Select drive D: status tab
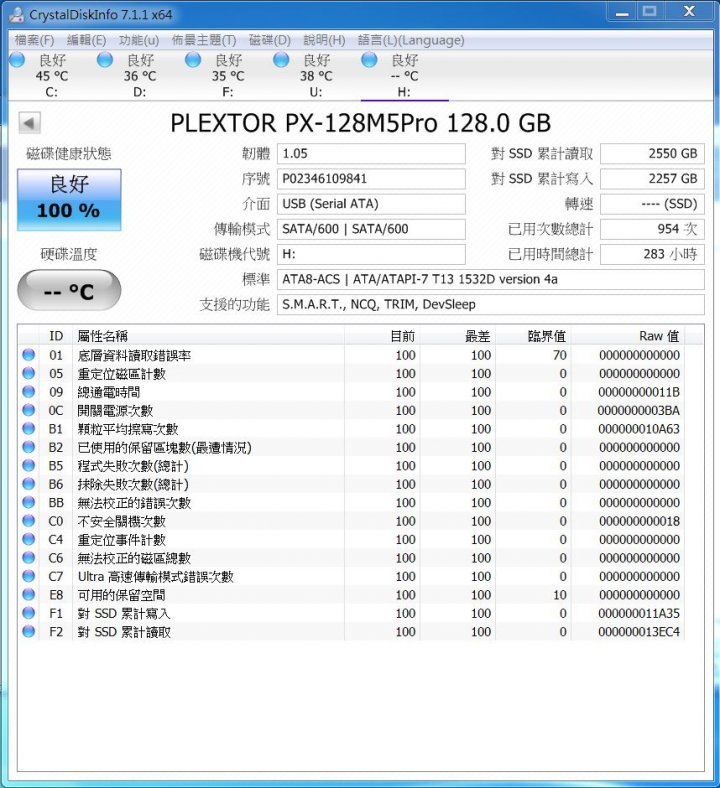The height and width of the screenshot is (788, 720). click(x=140, y=75)
